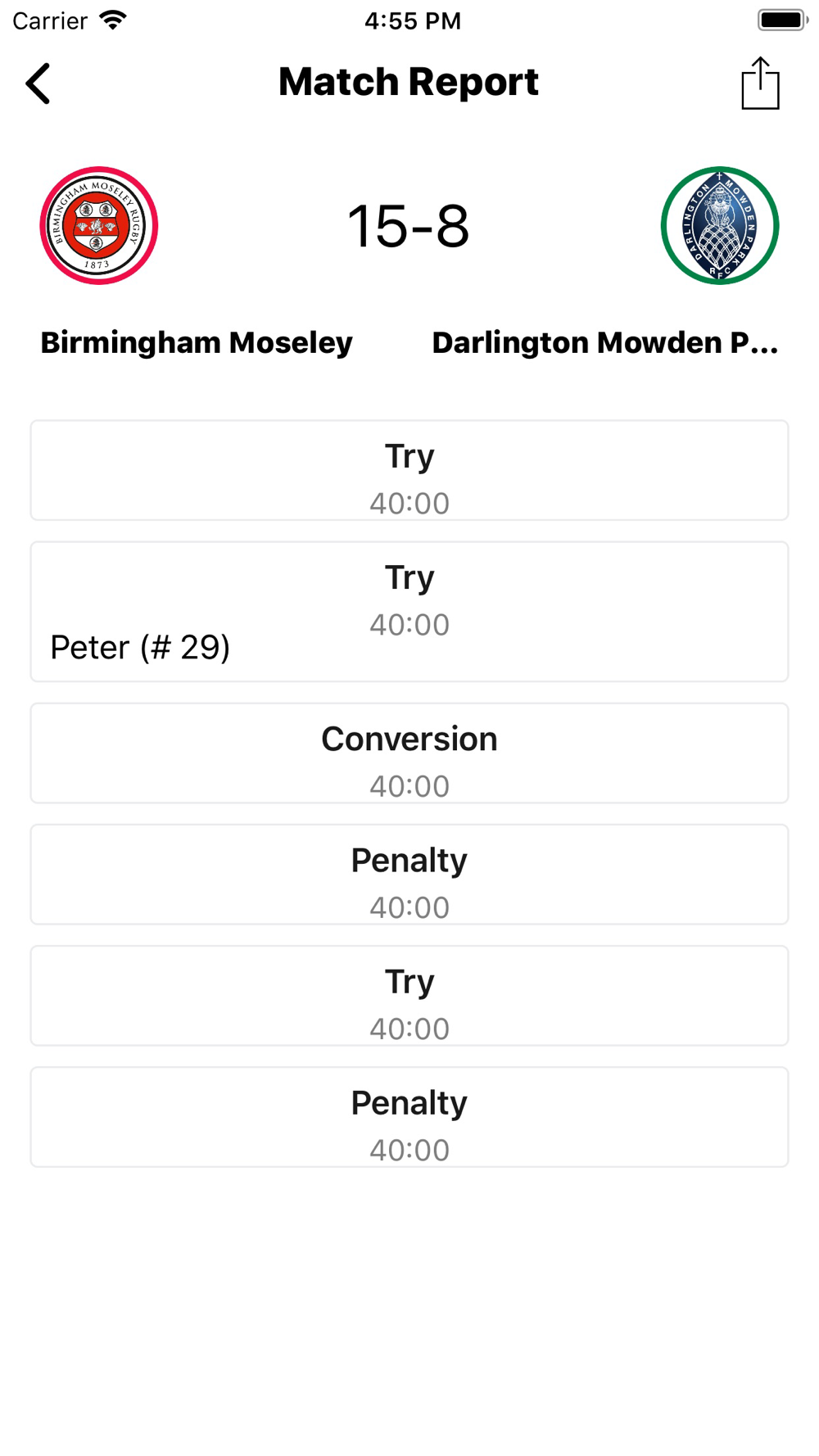Tap the 15-8 match score

click(409, 227)
